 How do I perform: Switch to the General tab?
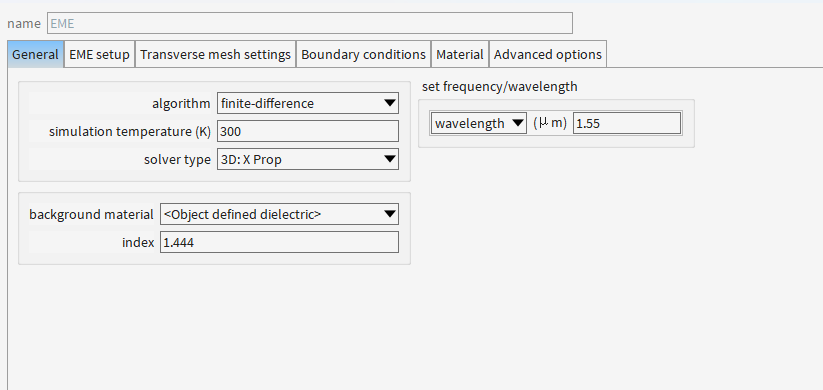tap(35, 54)
